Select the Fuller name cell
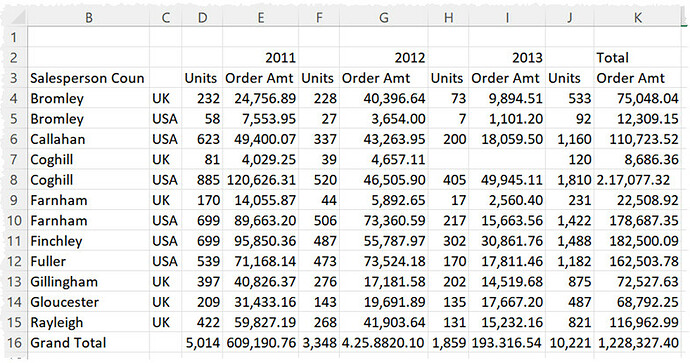Screen dimensions: 690x363 coord(88,261)
